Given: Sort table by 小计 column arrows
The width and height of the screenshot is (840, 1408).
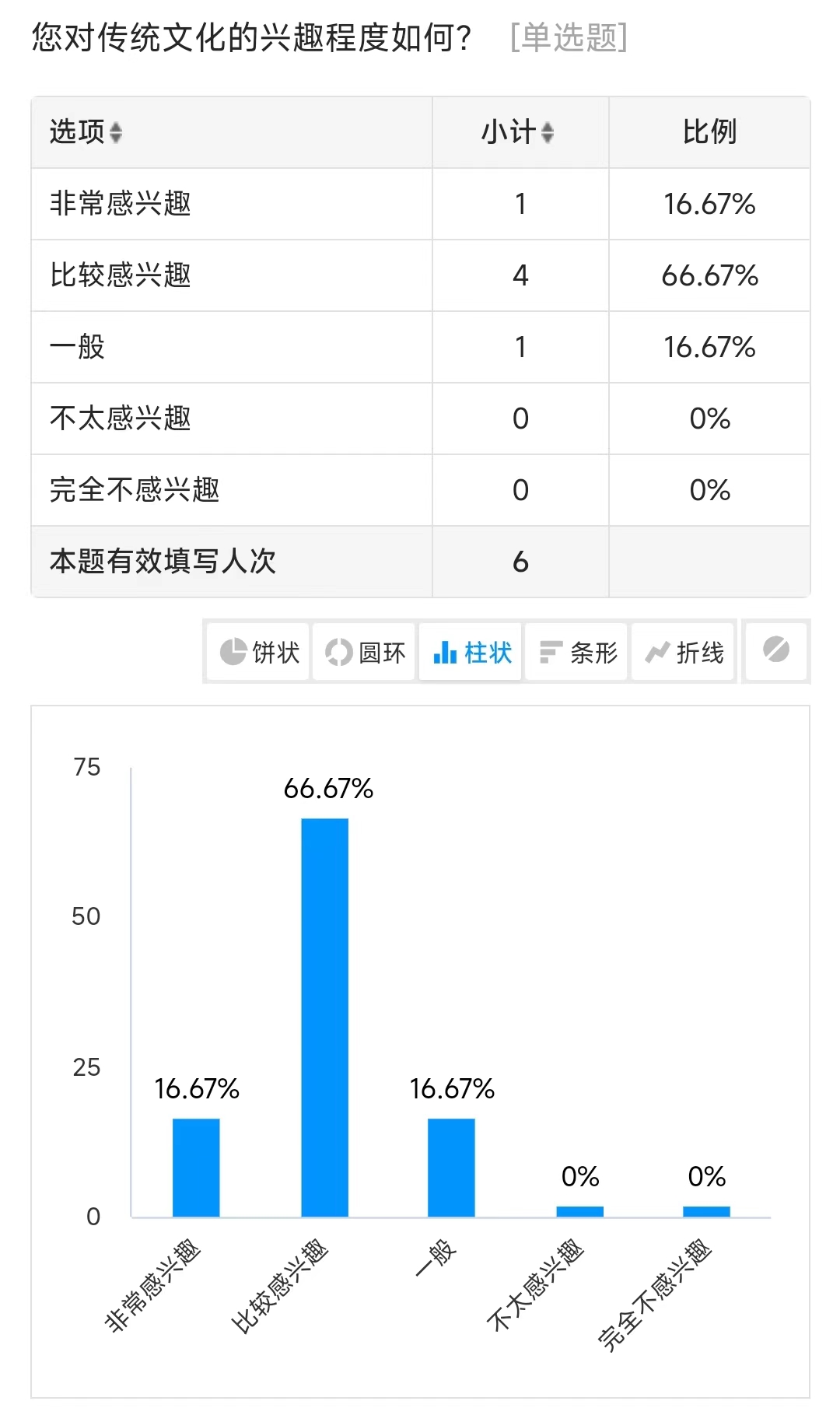Looking at the screenshot, I should coord(548,133).
